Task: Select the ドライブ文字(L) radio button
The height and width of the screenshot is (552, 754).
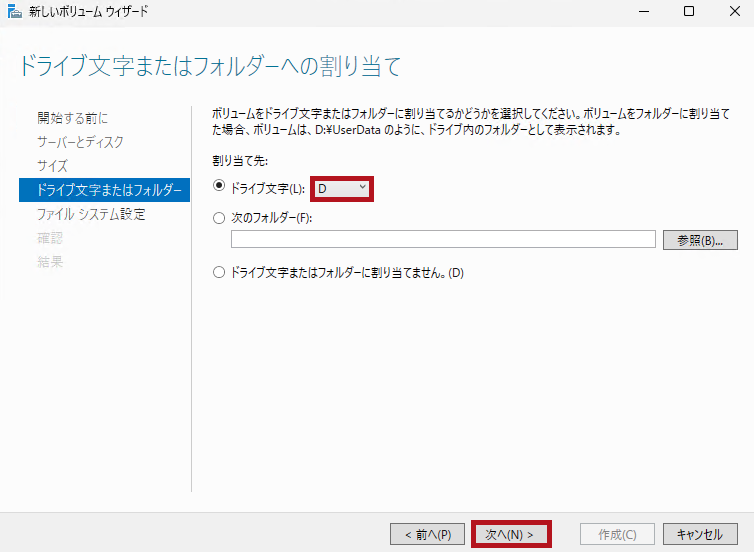Action: point(220,187)
